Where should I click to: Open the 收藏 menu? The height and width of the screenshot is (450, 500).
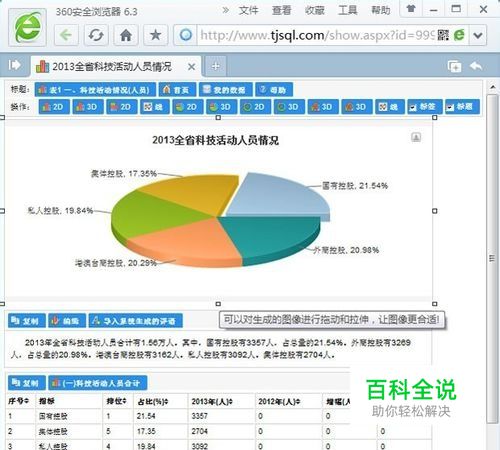[314, 10]
